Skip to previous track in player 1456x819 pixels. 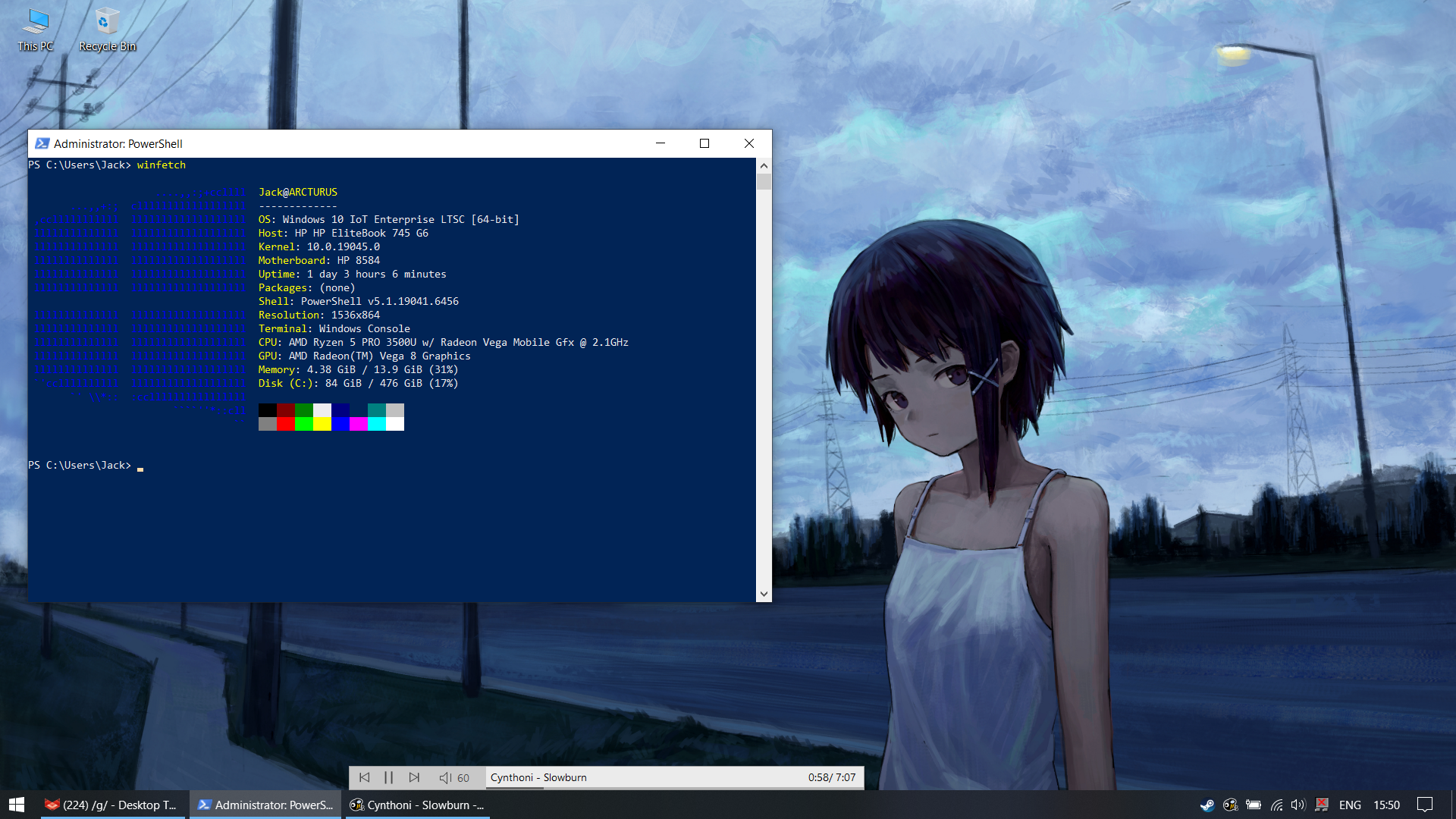coord(364,777)
